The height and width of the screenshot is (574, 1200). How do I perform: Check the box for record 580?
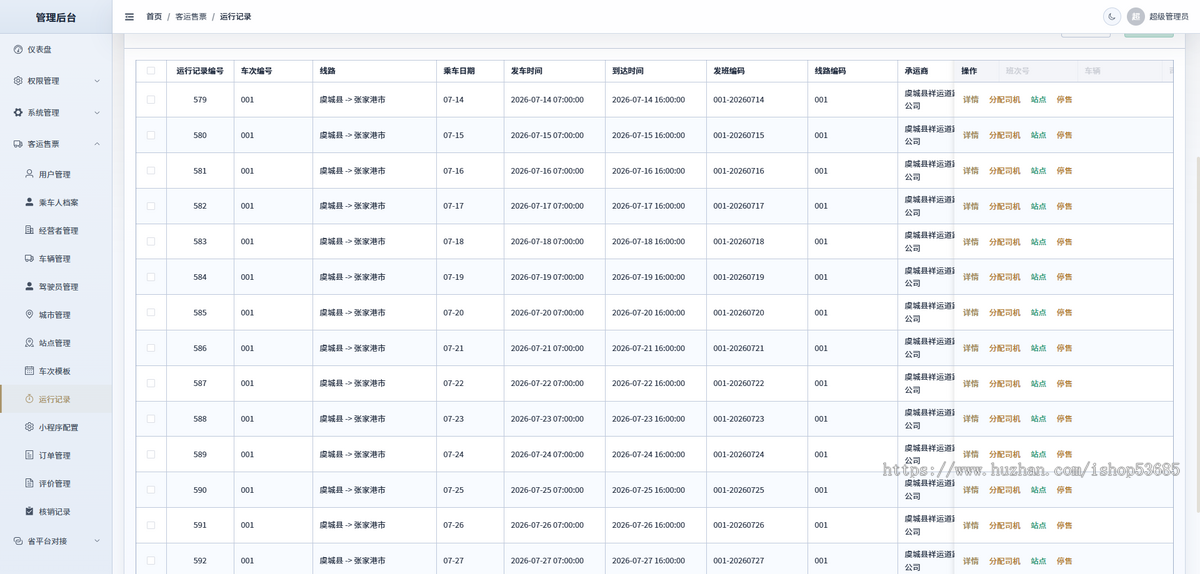pyautogui.click(x=151, y=135)
